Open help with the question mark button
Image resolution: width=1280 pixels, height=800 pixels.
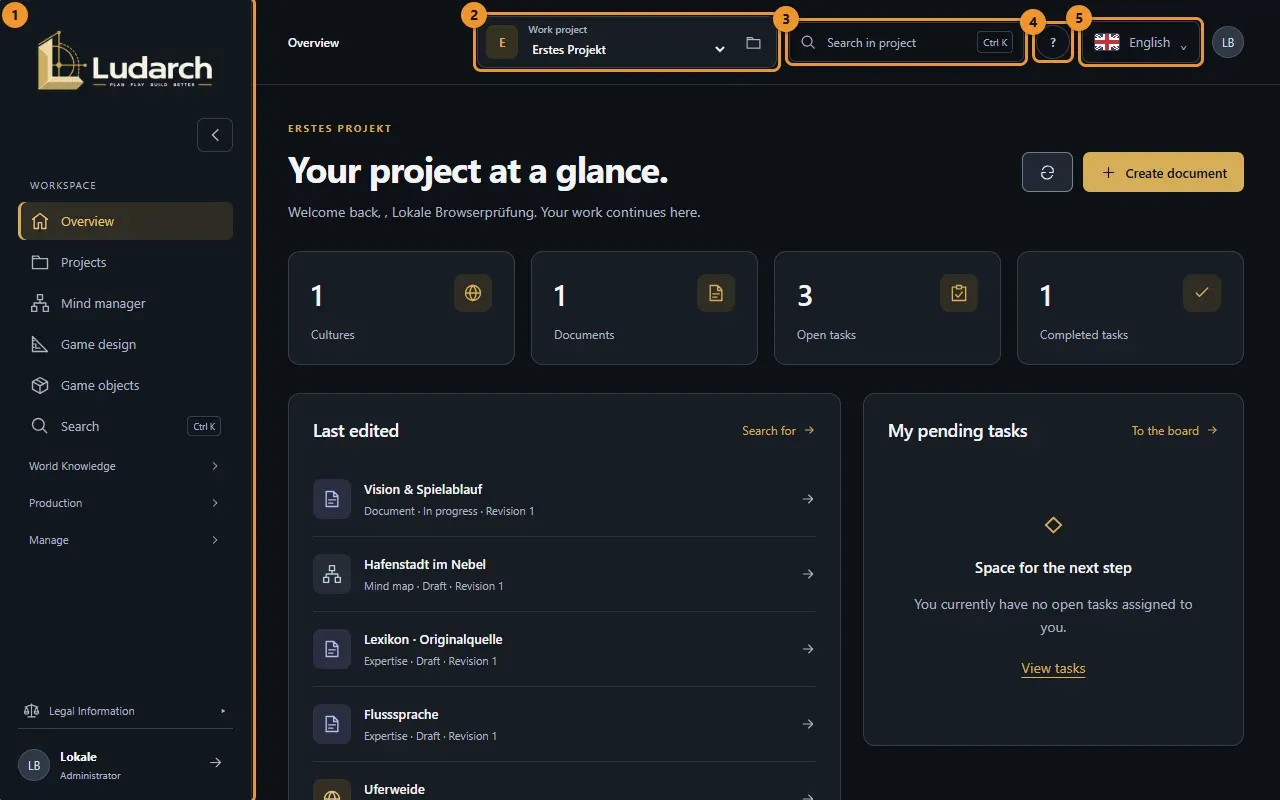pos(1053,43)
